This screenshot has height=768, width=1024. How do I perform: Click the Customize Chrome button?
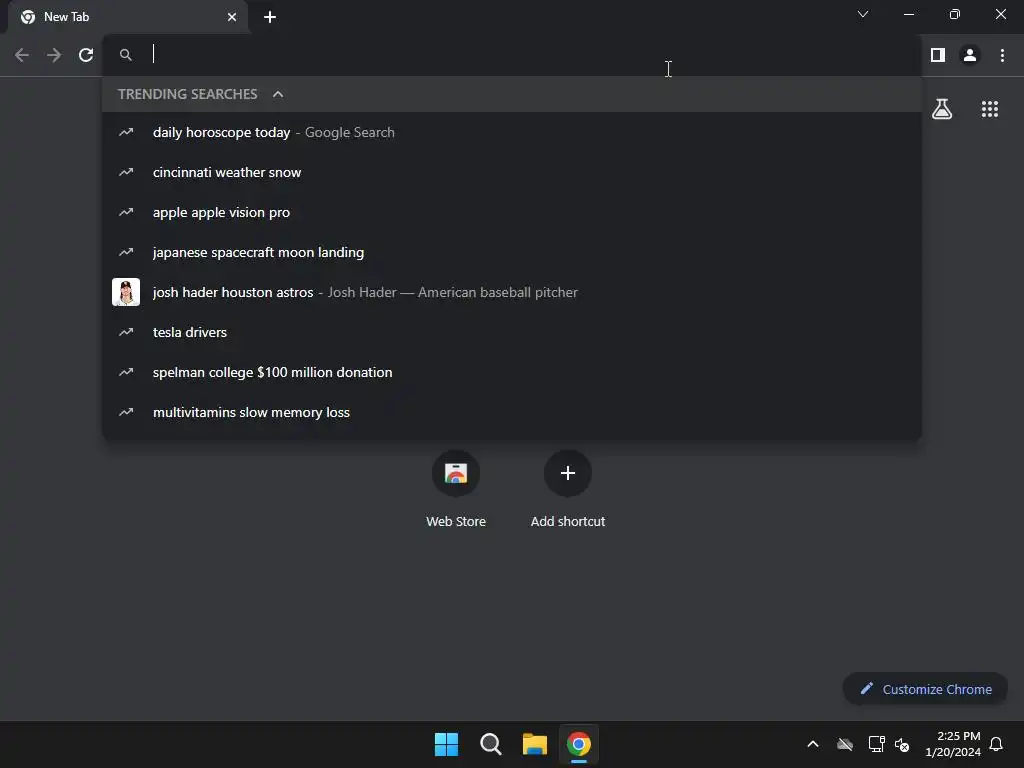(925, 689)
